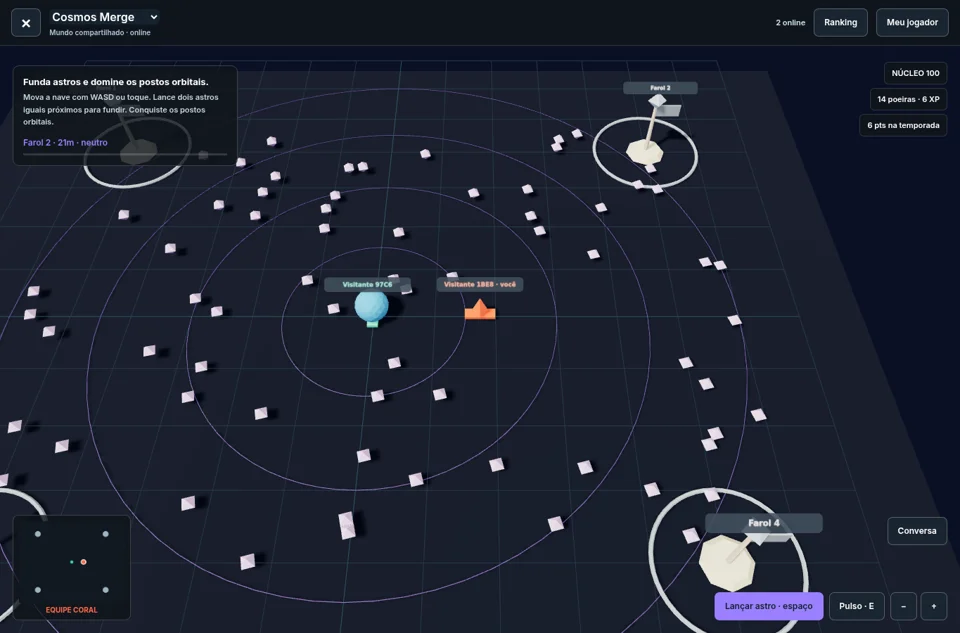Activate the Pulso · E button
960x633 pixels.
tap(857, 606)
